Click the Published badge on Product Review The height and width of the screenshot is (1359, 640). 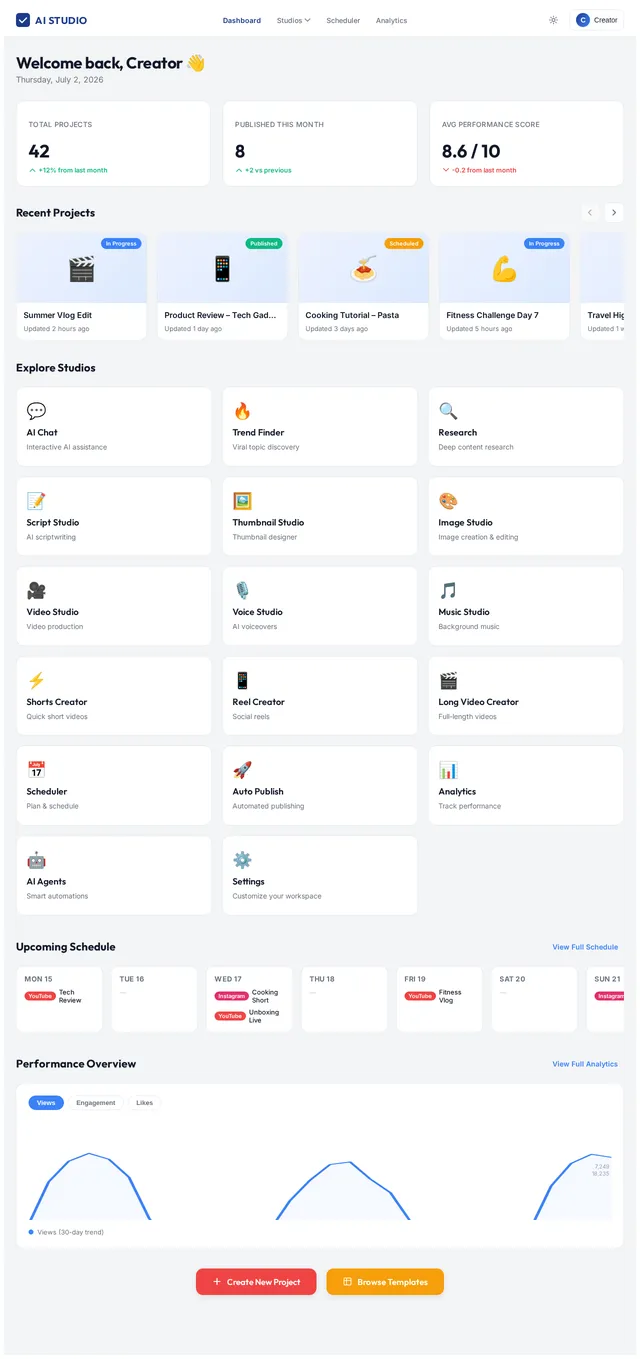264,243
